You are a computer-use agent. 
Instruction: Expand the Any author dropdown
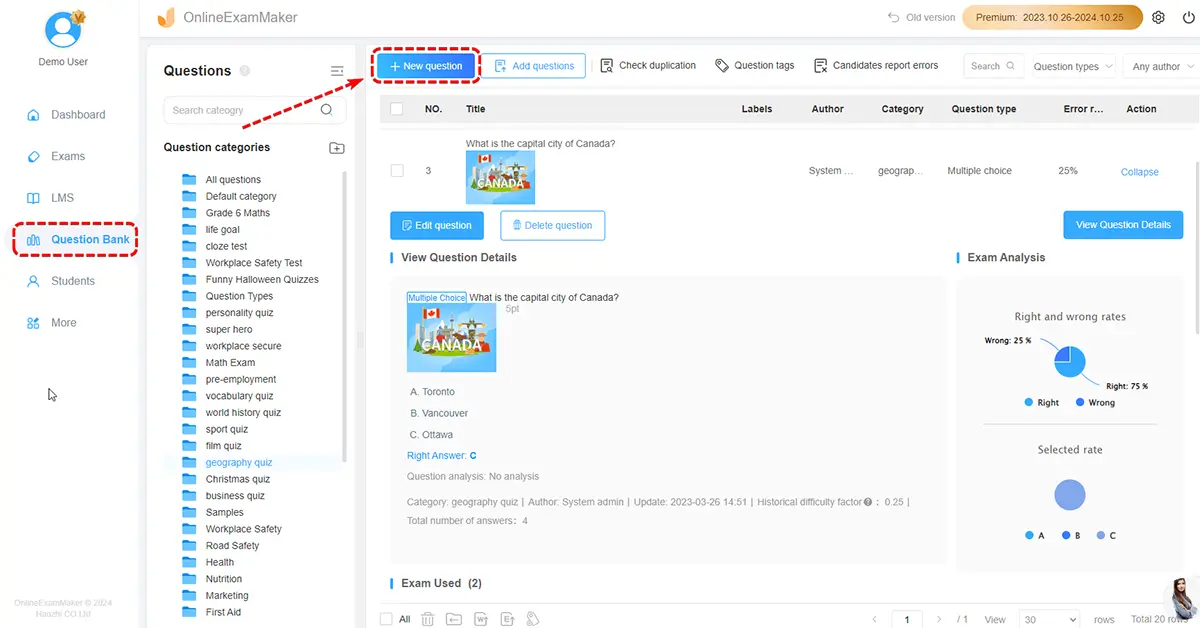tap(1162, 66)
